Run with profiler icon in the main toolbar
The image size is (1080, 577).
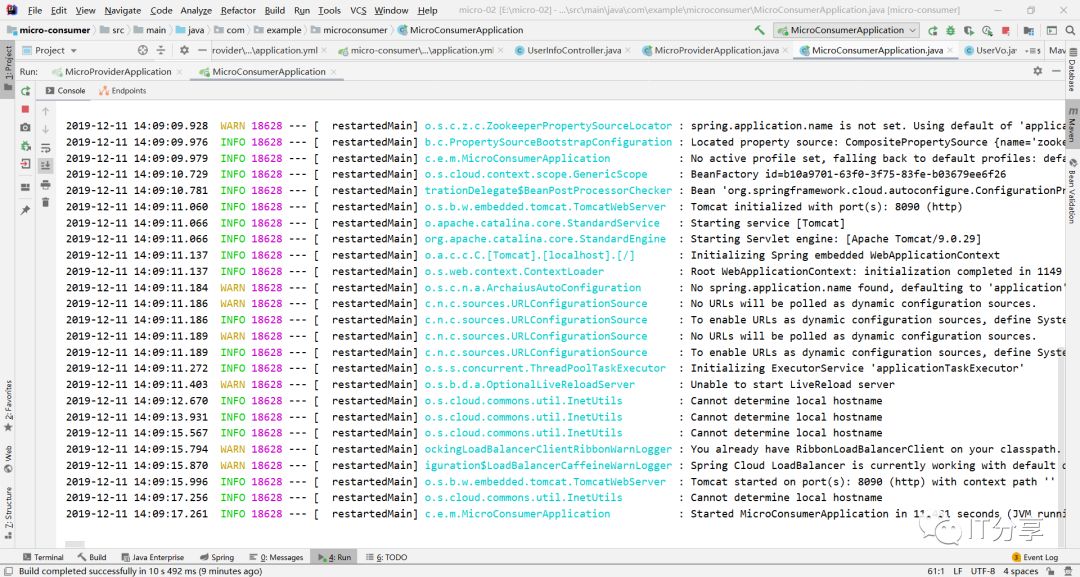987,30
